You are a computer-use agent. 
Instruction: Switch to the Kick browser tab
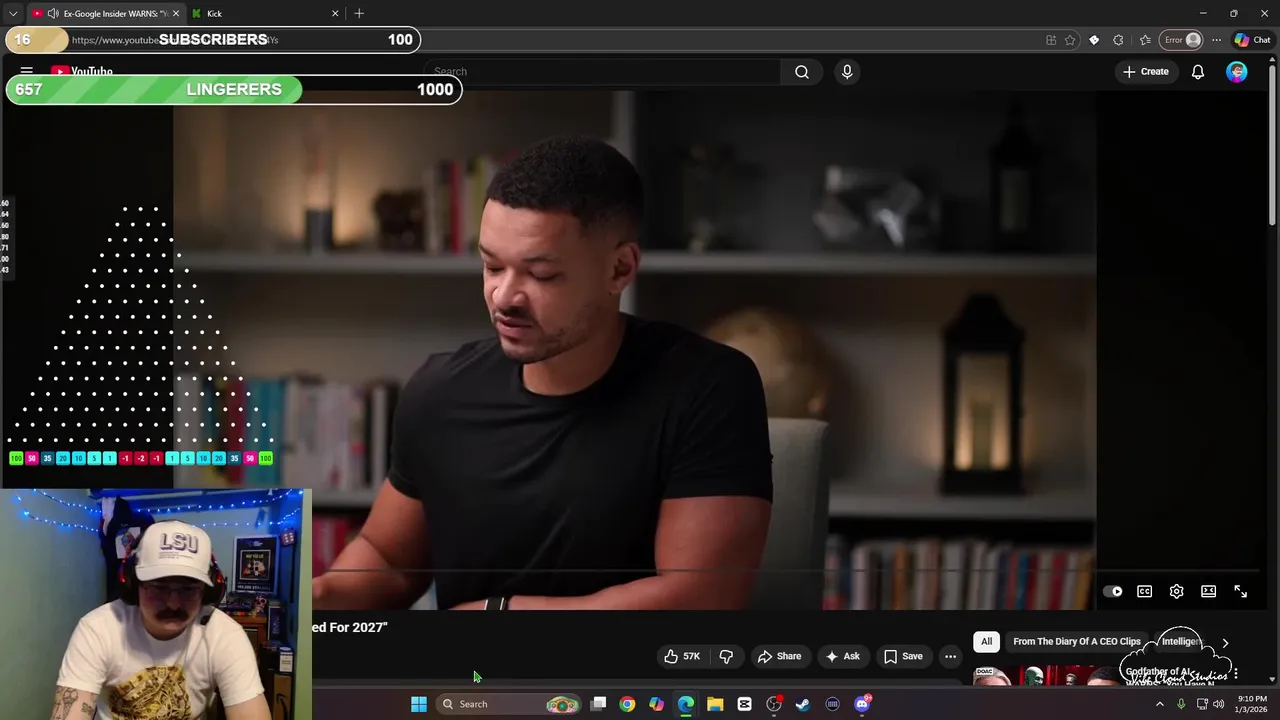coord(265,13)
